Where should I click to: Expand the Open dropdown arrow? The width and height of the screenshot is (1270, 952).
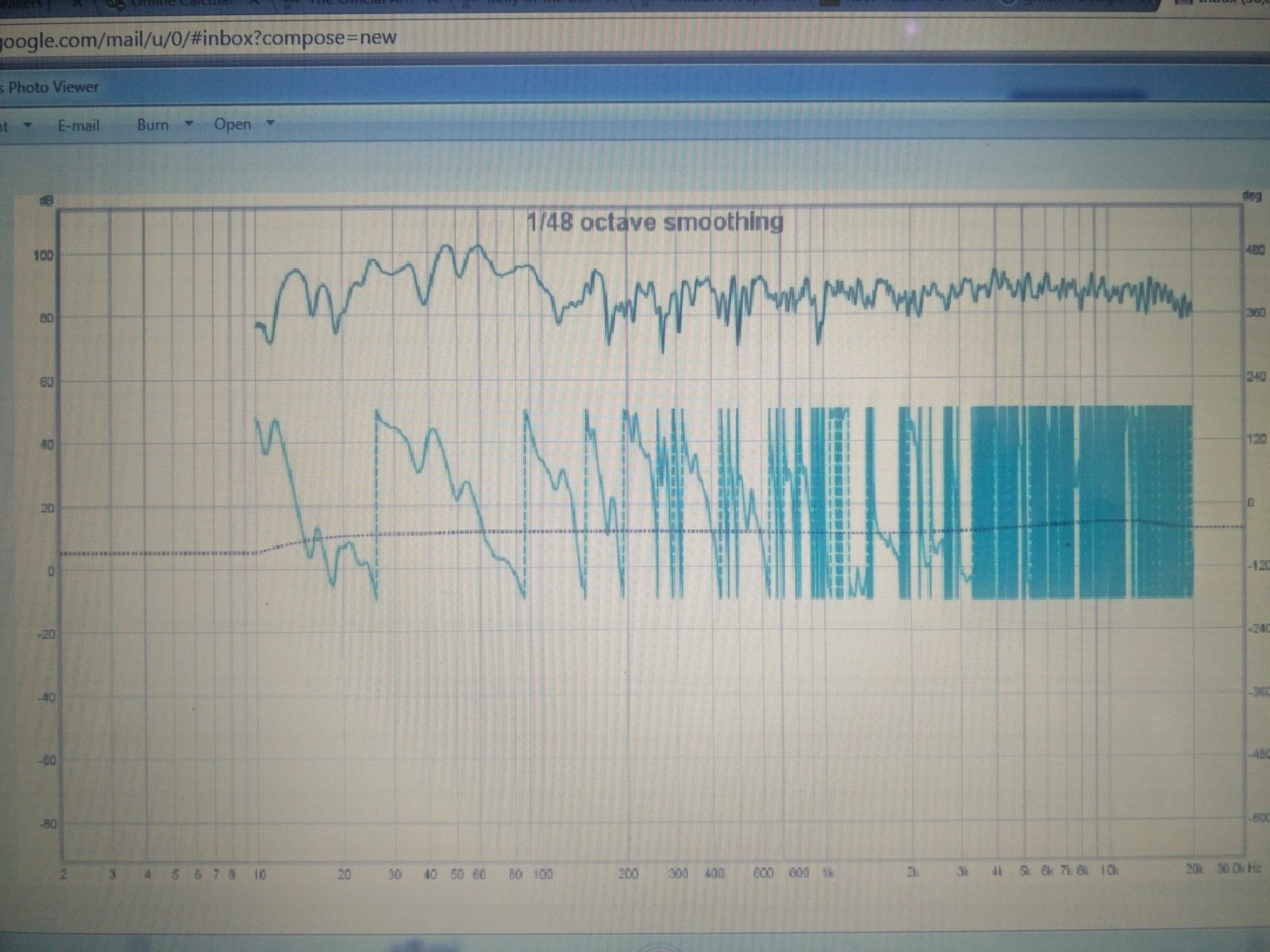tap(270, 124)
